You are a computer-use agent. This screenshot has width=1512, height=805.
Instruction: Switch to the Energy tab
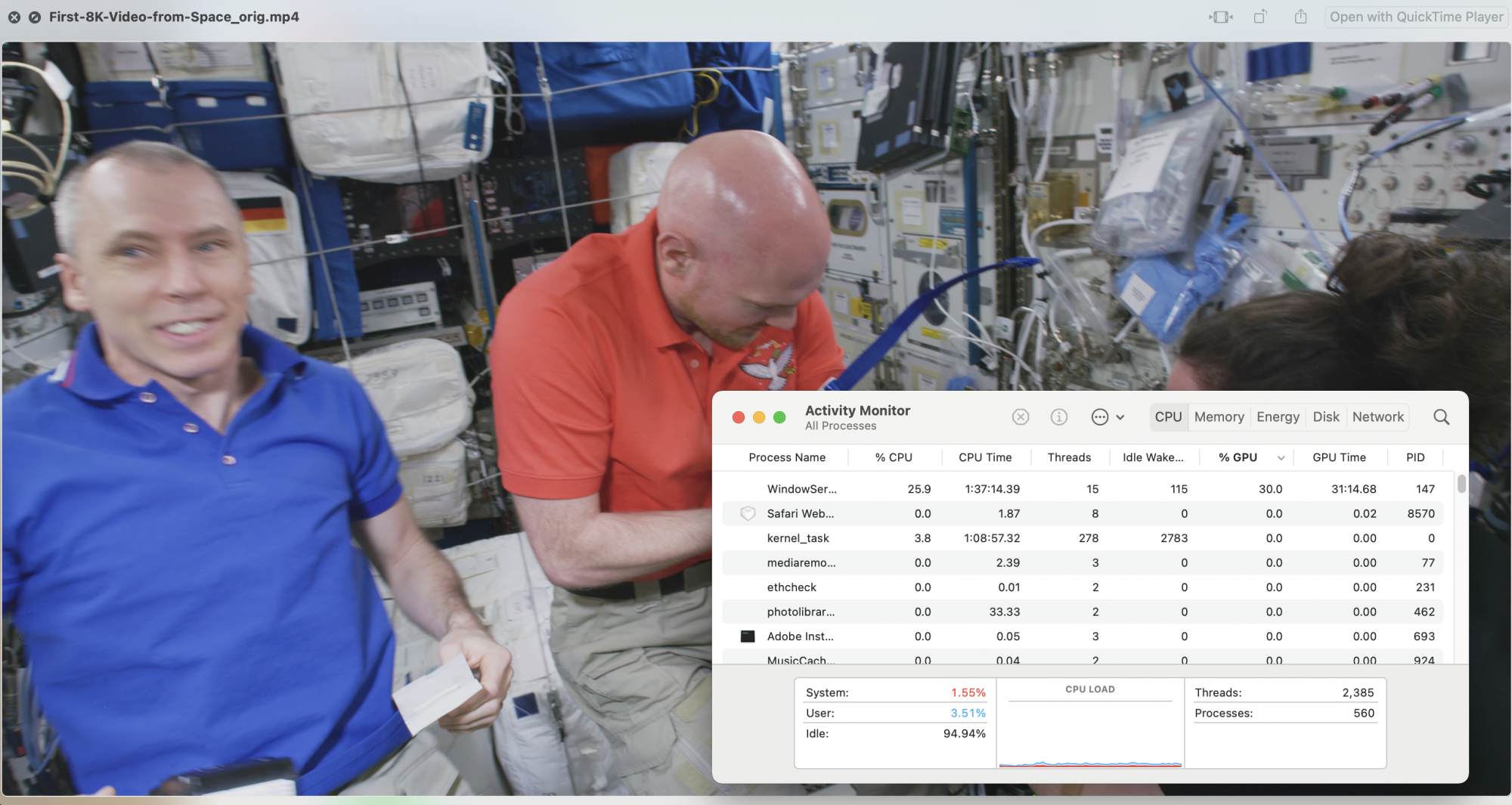(x=1278, y=417)
